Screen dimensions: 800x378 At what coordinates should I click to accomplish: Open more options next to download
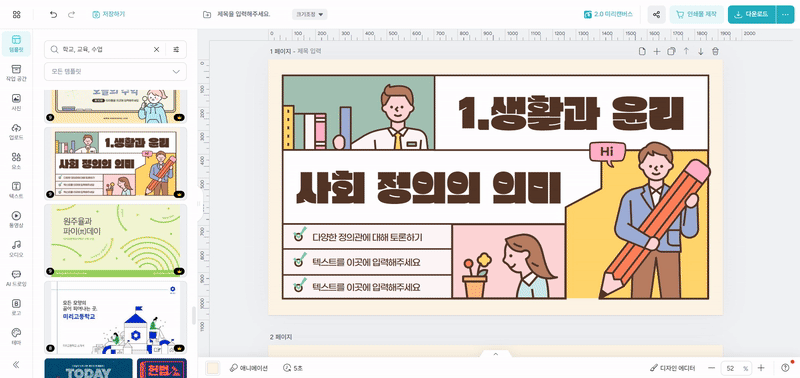(x=785, y=15)
